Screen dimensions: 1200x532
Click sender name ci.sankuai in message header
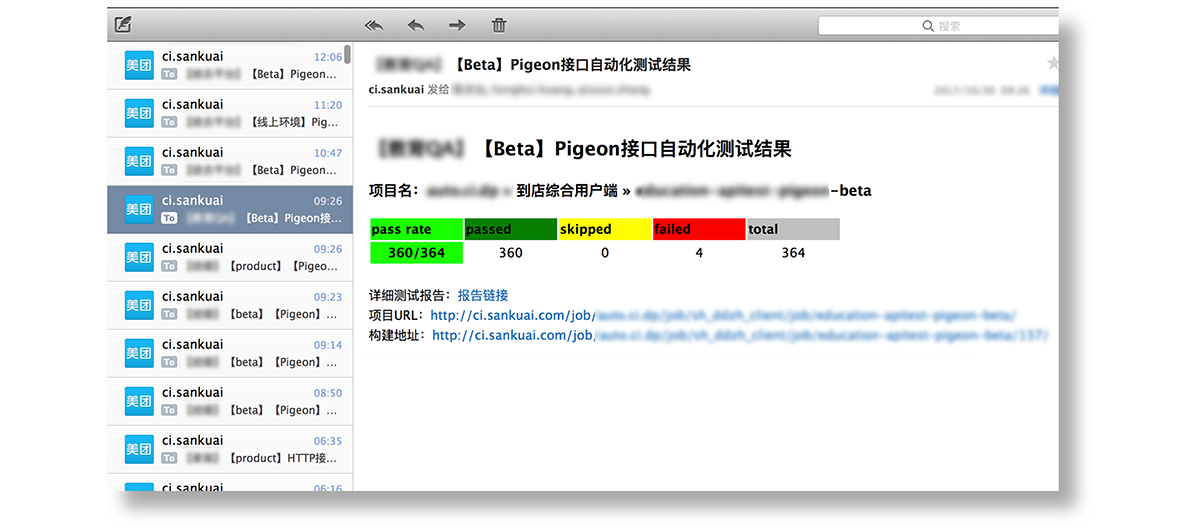(396, 90)
